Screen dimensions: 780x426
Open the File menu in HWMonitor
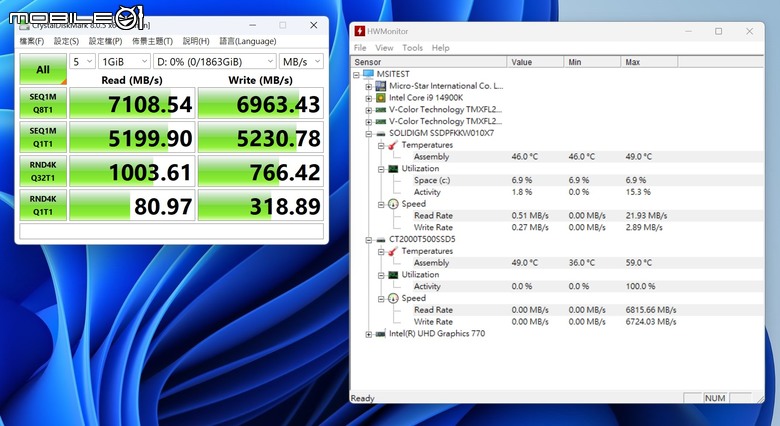(x=360, y=48)
